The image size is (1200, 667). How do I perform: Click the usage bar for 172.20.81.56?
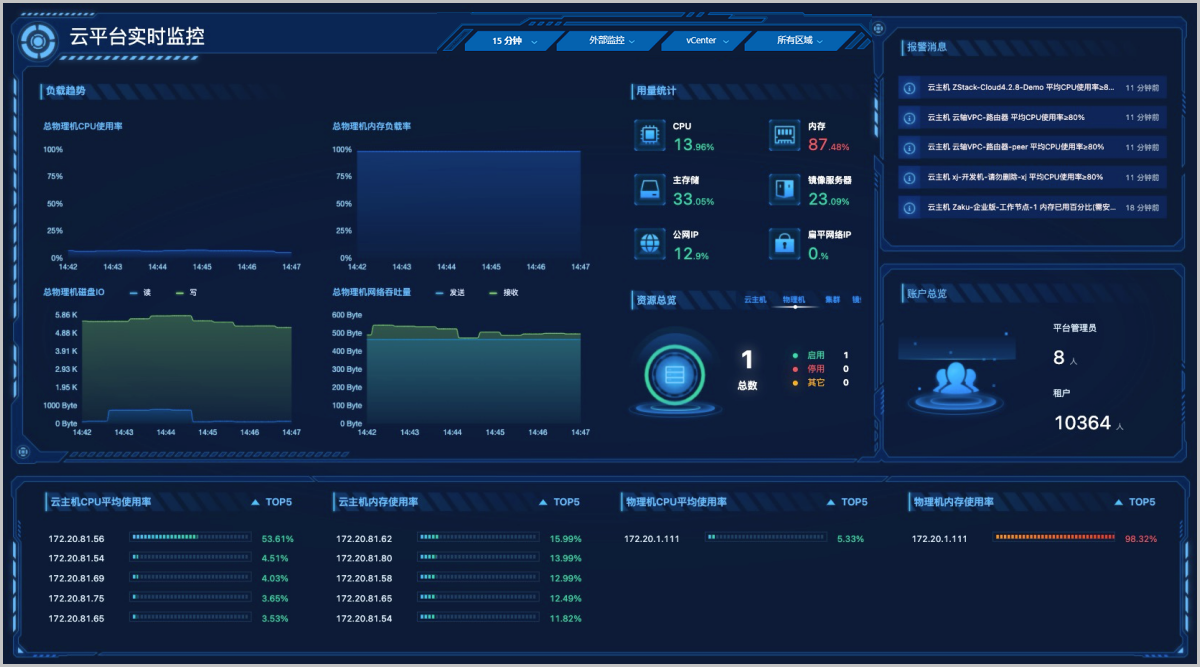(190, 538)
